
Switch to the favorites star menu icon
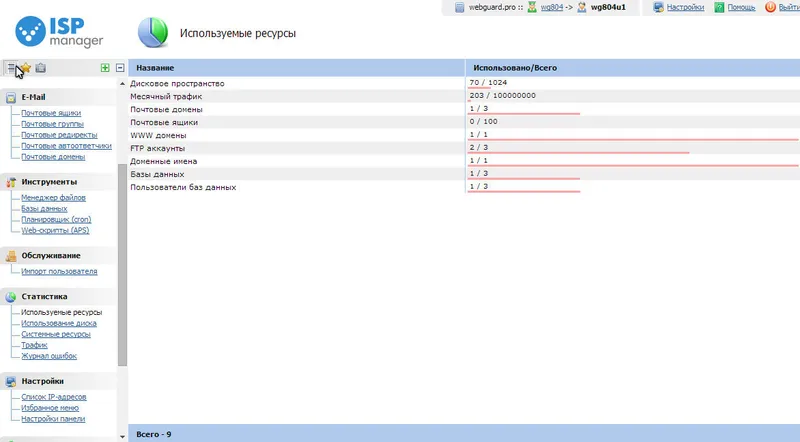[26, 67]
